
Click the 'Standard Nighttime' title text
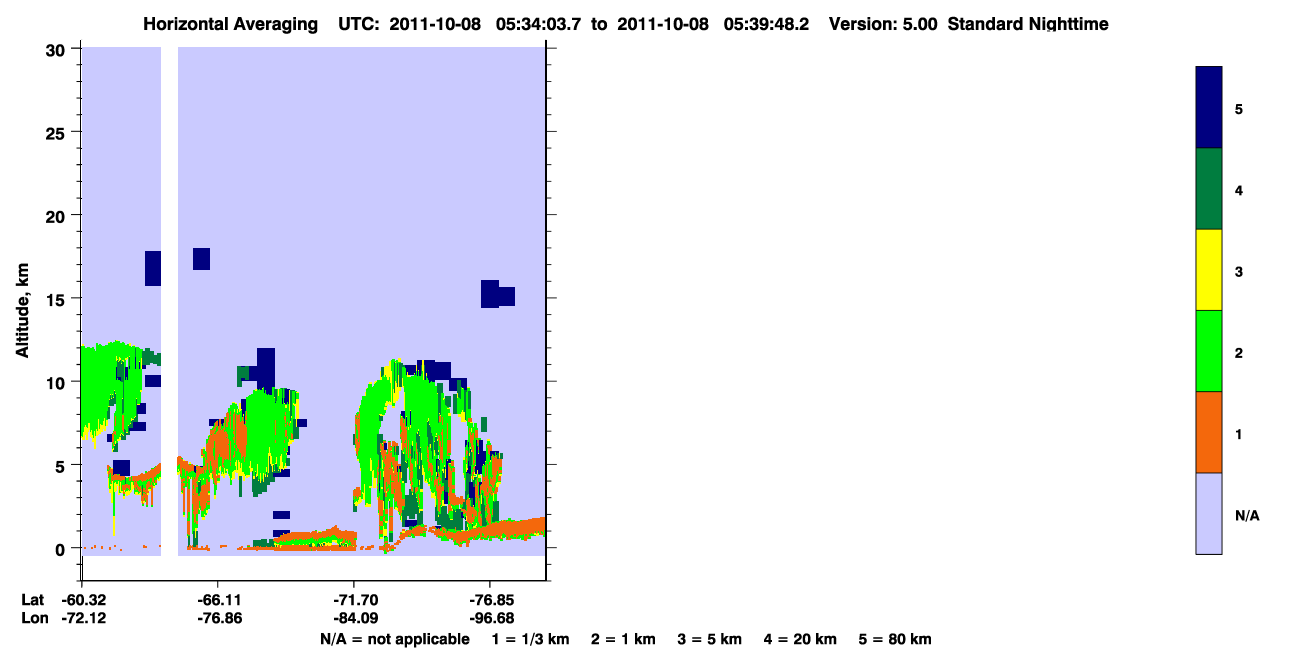pyautogui.click(x=1028, y=24)
